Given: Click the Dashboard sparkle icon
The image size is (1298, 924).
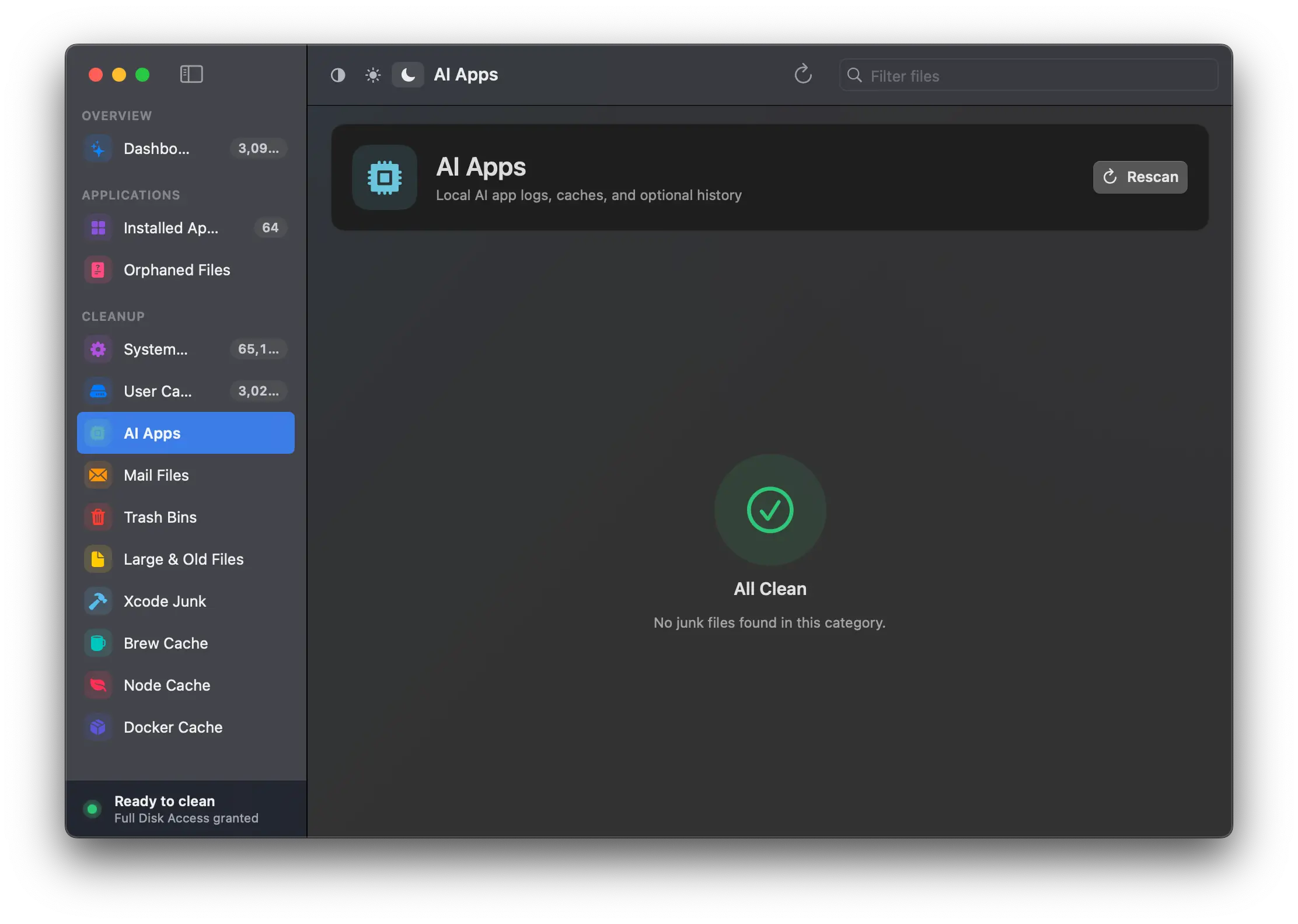Looking at the screenshot, I should pos(98,149).
